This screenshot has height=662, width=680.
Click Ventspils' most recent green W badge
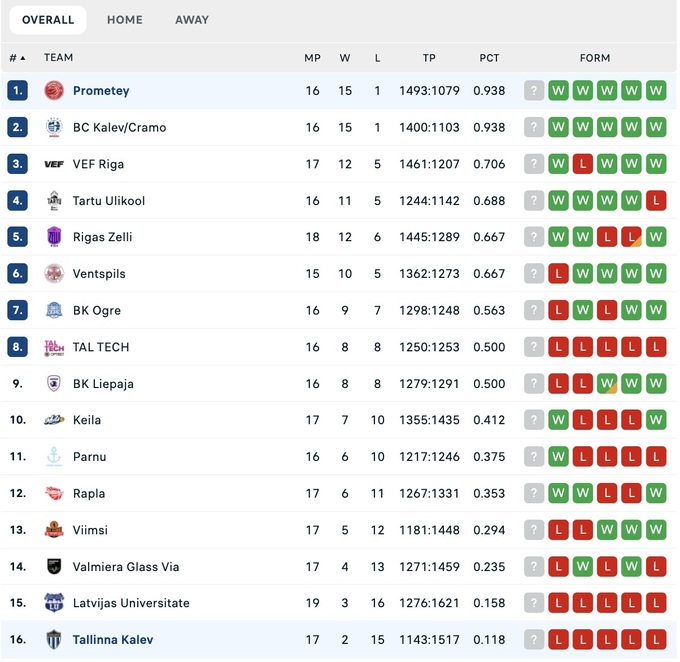[656, 274]
